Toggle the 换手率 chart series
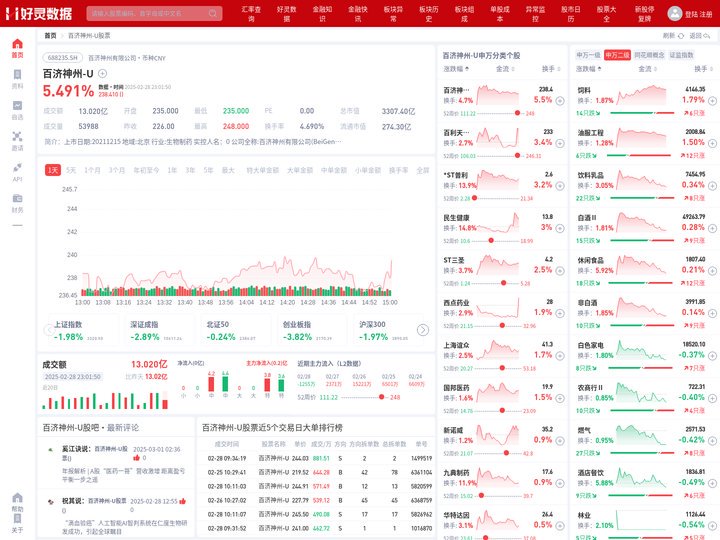This screenshot has width=720, height=540. 399,170
